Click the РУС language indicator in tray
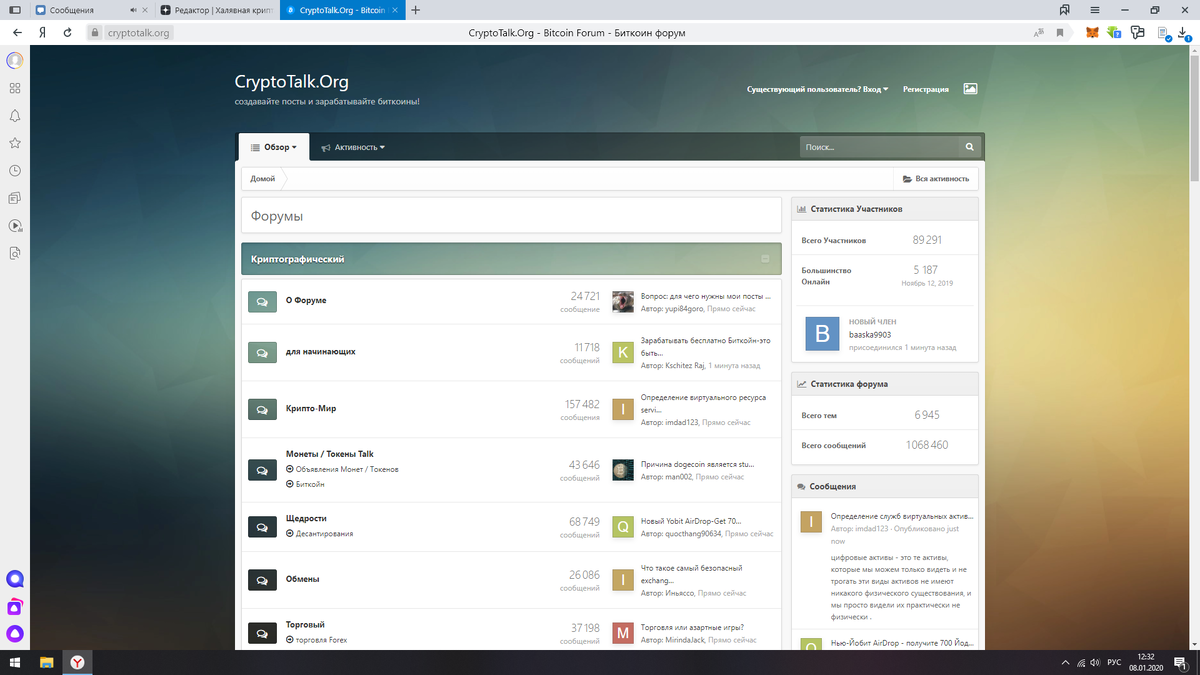Image resolution: width=1200 pixels, height=675 pixels. click(x=1113, y=662)
